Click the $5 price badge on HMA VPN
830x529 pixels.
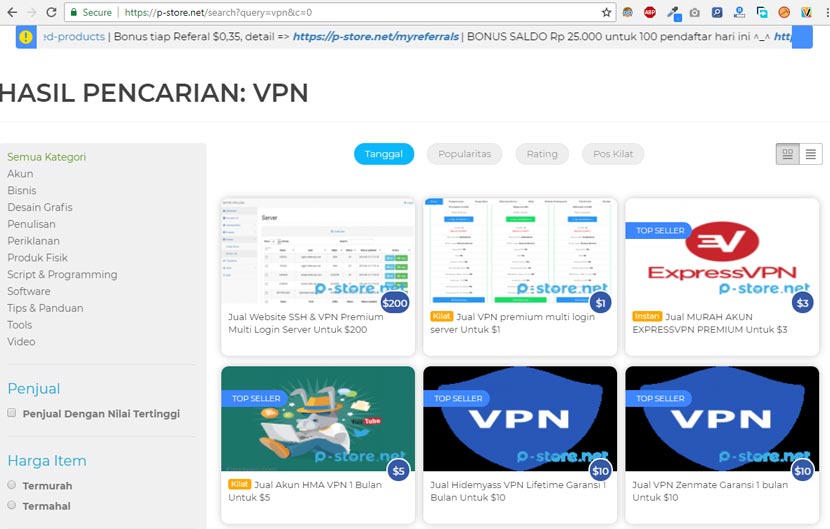(x=399, y=471)
